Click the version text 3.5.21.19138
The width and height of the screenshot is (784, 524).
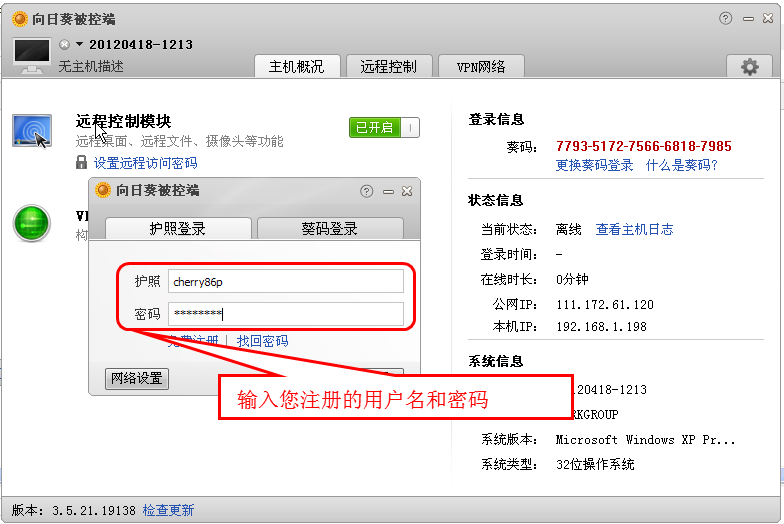pyautogui.click(x=94, y=510)
